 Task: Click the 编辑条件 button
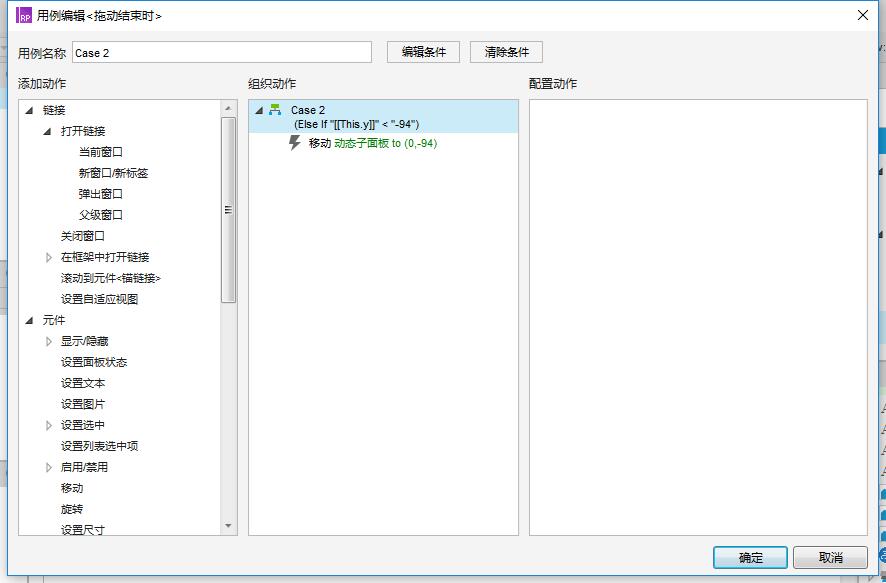423,52
